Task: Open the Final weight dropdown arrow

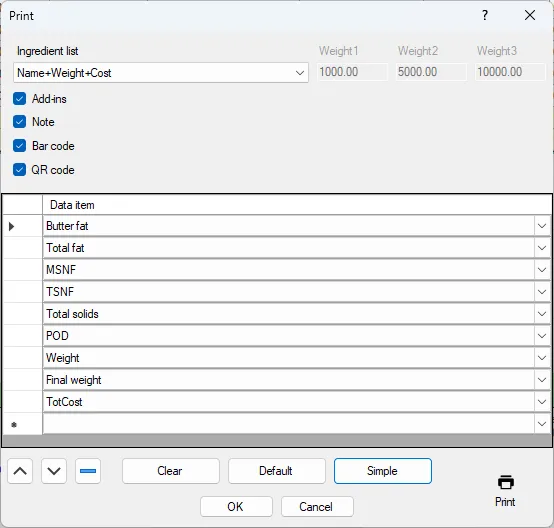Action: click(x=542, y=380)
